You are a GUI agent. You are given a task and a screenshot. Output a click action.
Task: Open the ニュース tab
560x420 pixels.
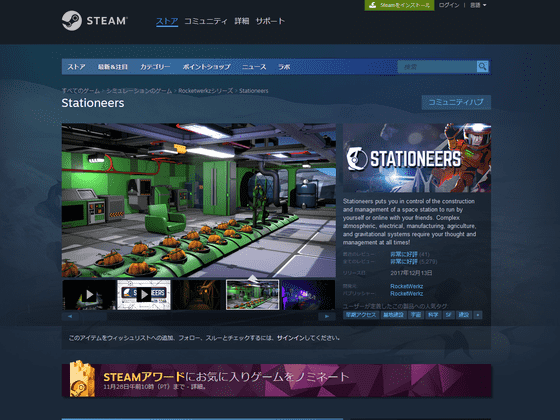click(254, 67)
